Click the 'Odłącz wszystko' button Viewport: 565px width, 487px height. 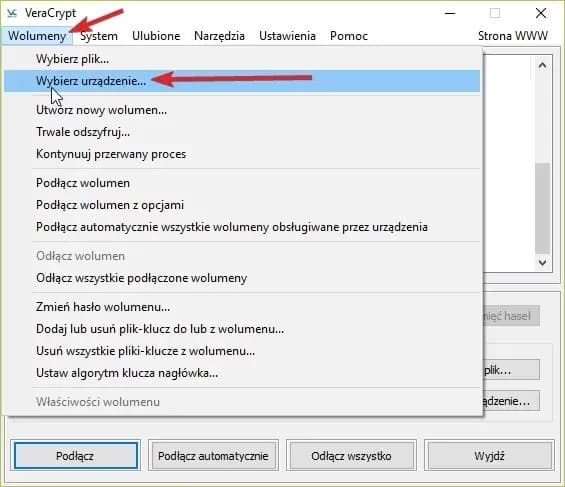[x=351, y=456]
